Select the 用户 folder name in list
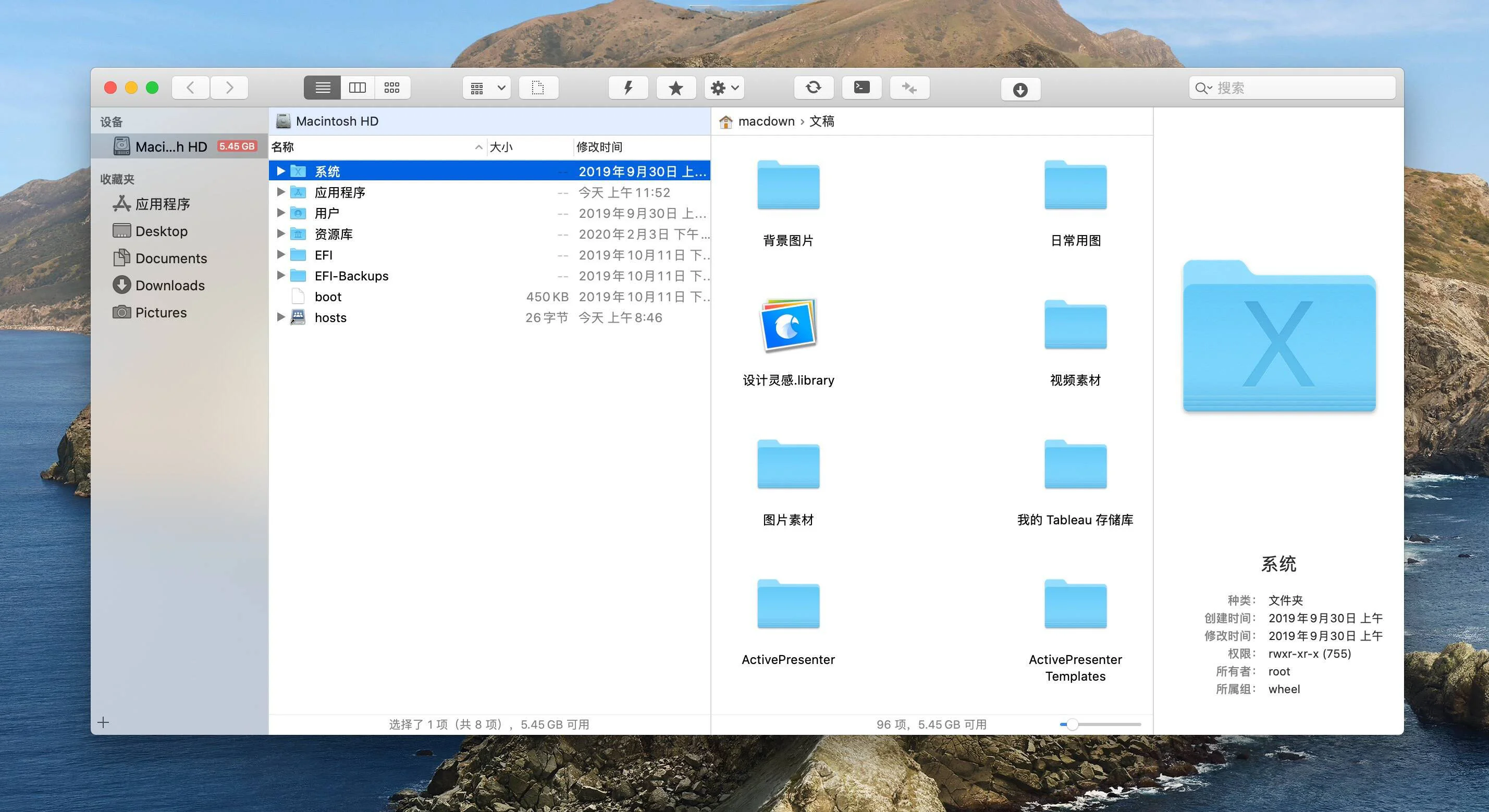Viewport: 1489px width, 812px height. point(327,213)
